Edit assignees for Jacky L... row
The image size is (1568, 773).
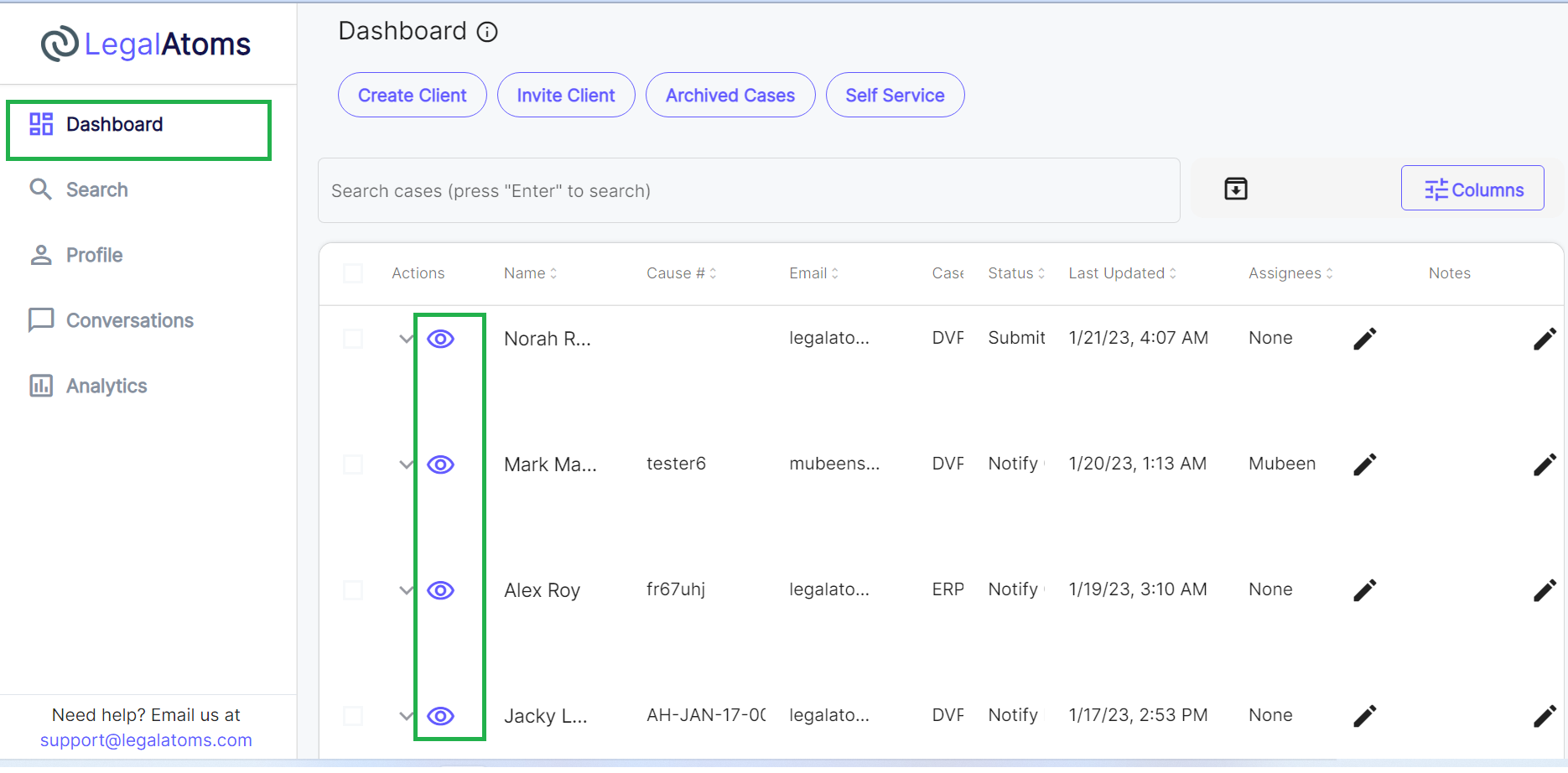[x=1365, y=716]
